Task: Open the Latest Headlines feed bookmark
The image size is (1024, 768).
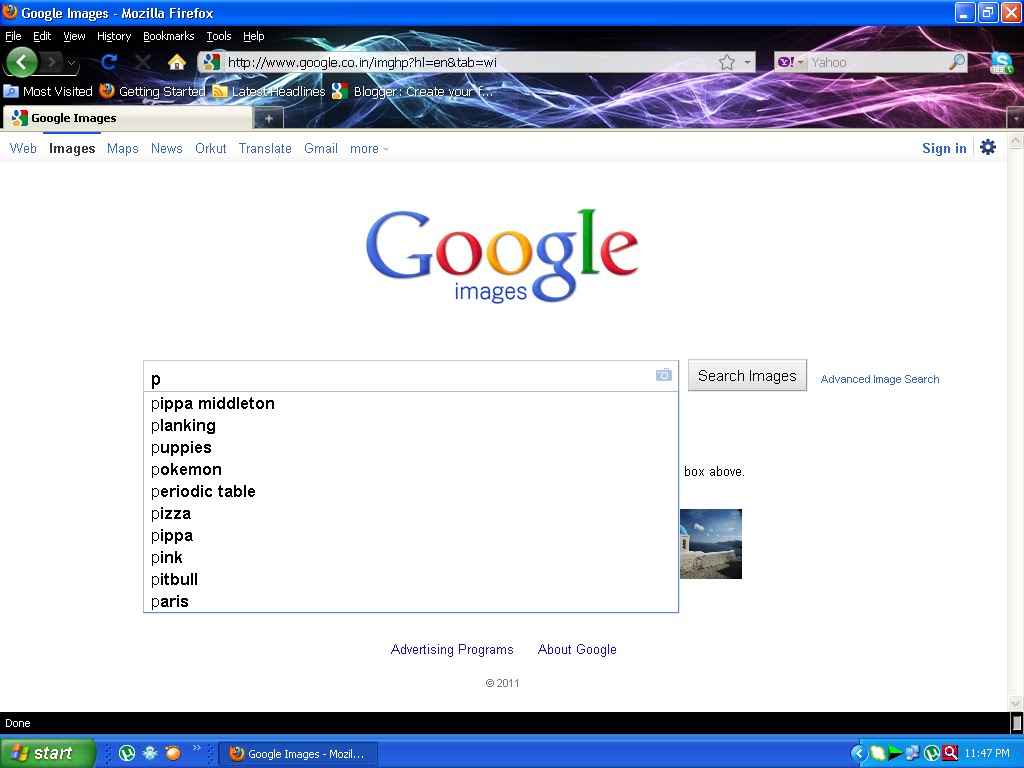Action: (269, 91)
